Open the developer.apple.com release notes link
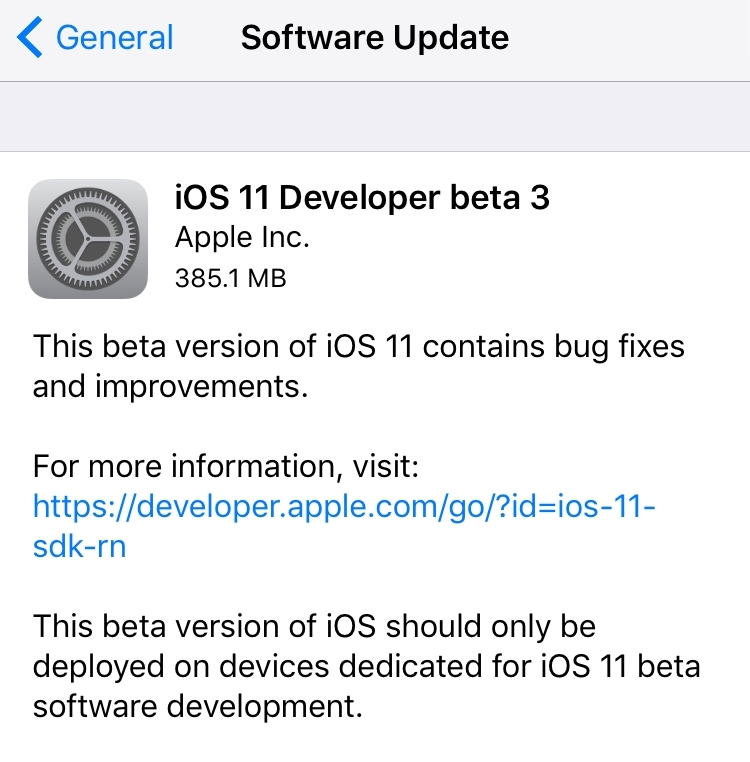Viewport: 750px width, 762px height. click(344, 526)
